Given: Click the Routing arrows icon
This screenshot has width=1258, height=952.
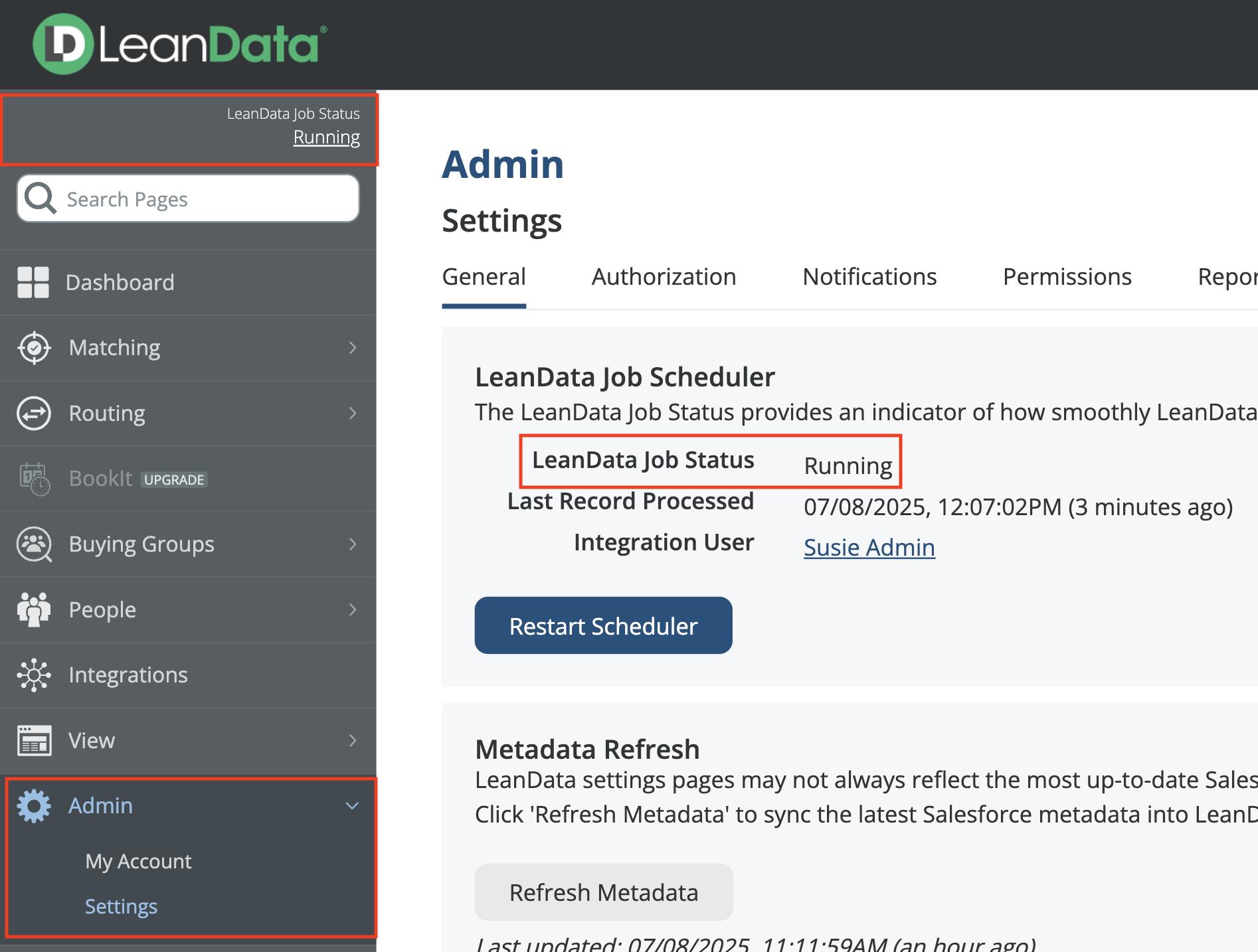Looking at the screenshot, I should [34, 414].
